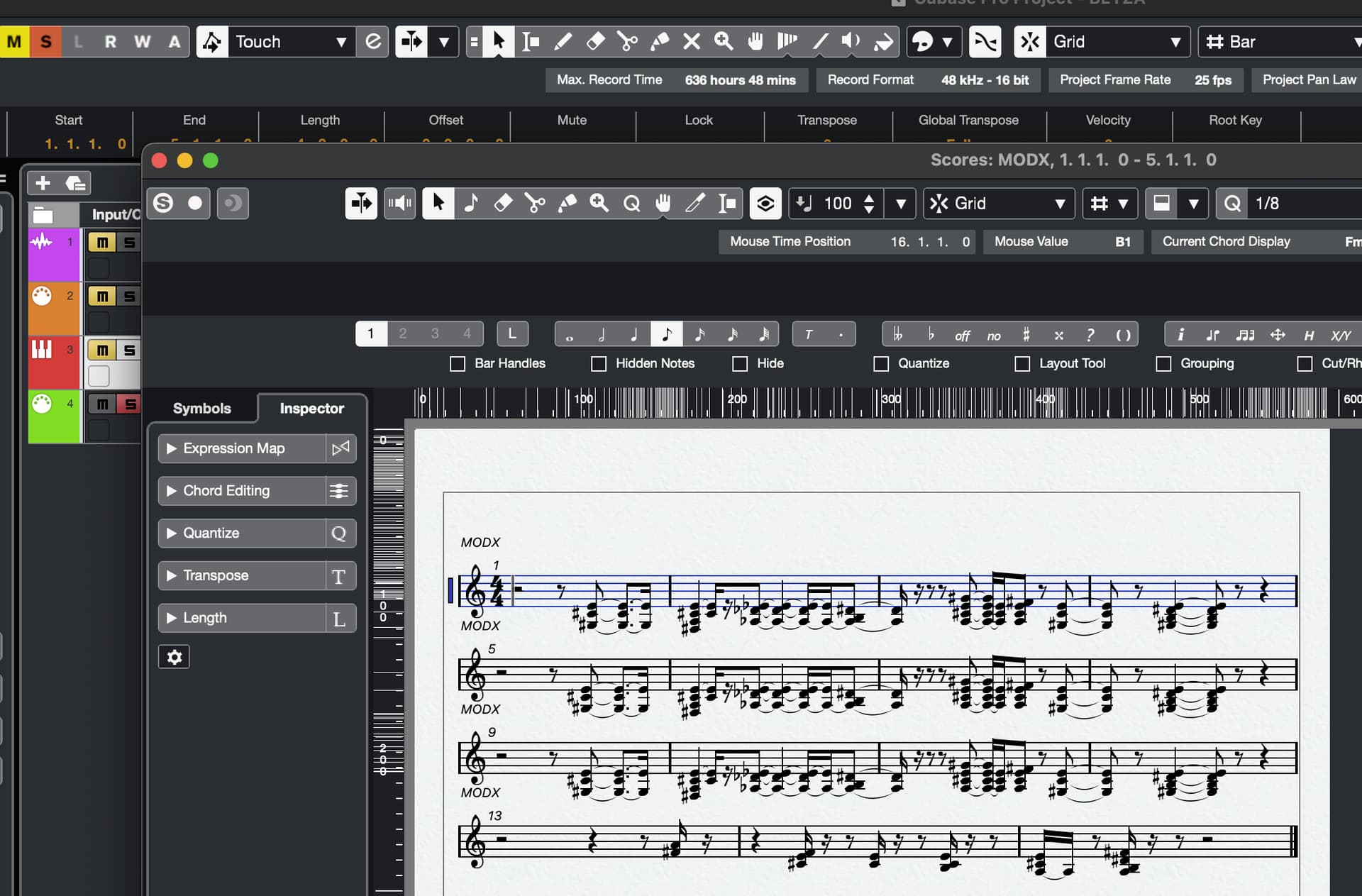Enable the Bar Handles checkbox
This screenshot has height=896, width=1362.
point(458,364)
